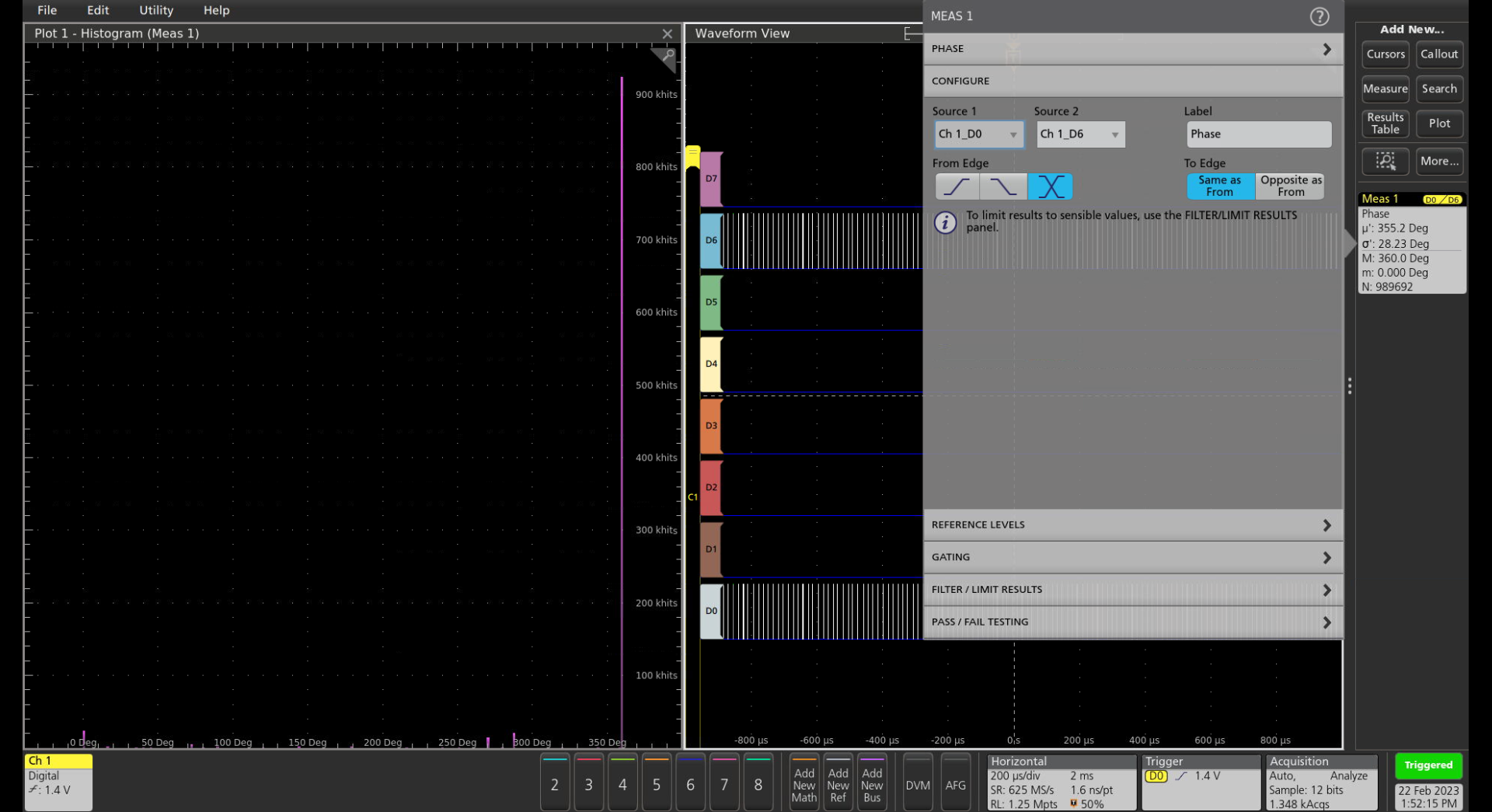The width and height of the screenshot is (1492, 812).
Task: Turn on channel 5
Action: [657, 782]
